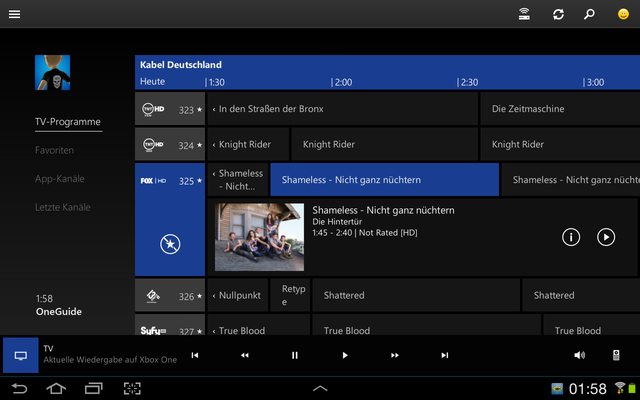Fast forward playback

(395, 355)
